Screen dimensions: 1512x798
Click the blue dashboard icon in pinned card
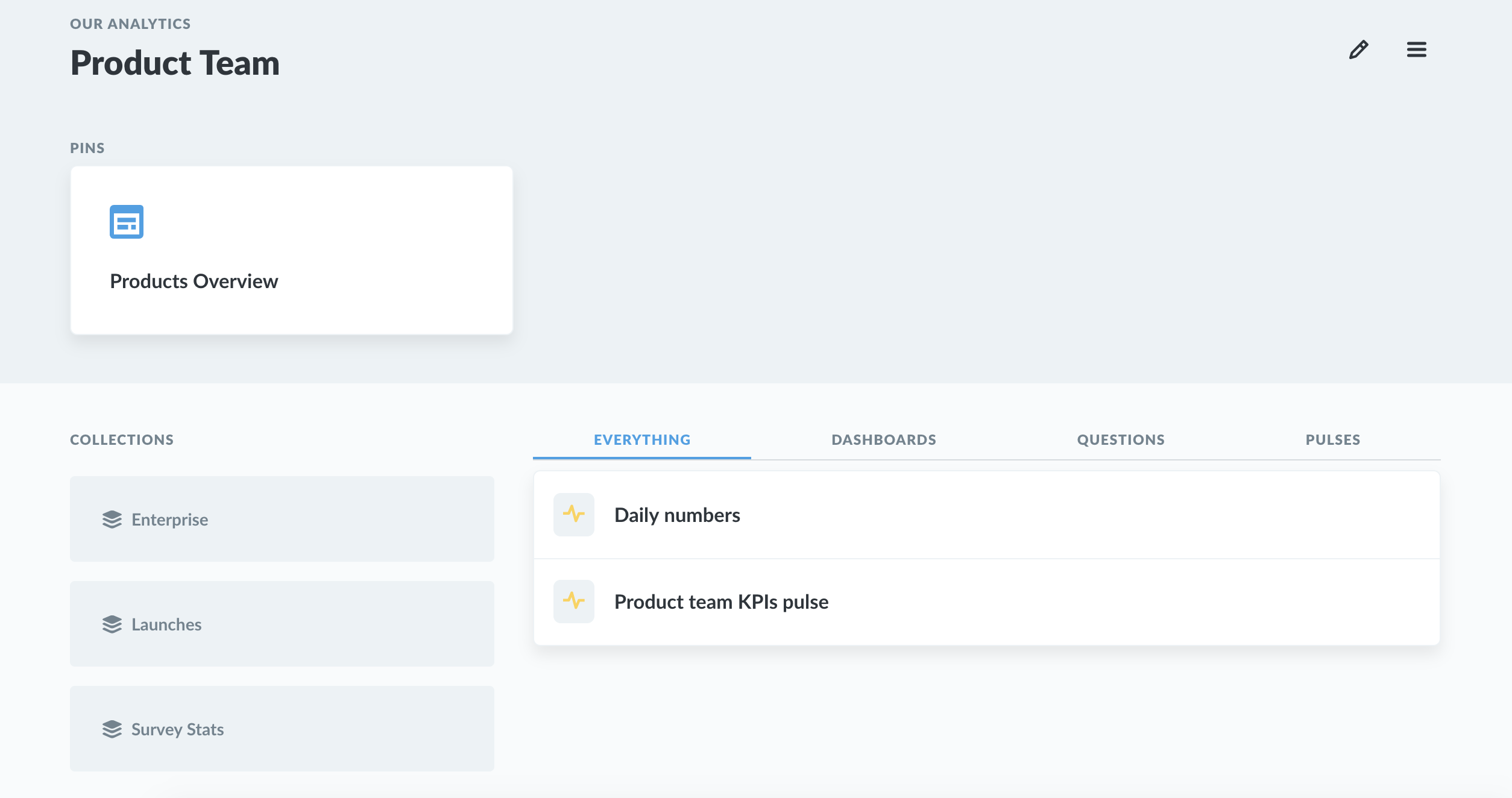click(127, 222)
